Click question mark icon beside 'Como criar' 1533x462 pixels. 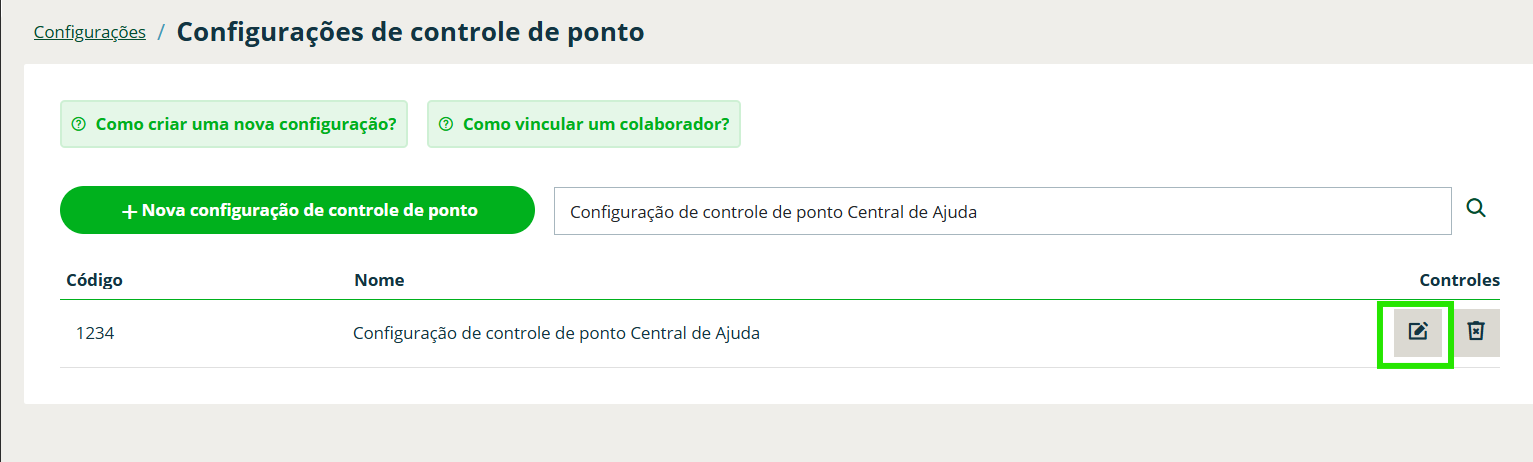point(79,125)
